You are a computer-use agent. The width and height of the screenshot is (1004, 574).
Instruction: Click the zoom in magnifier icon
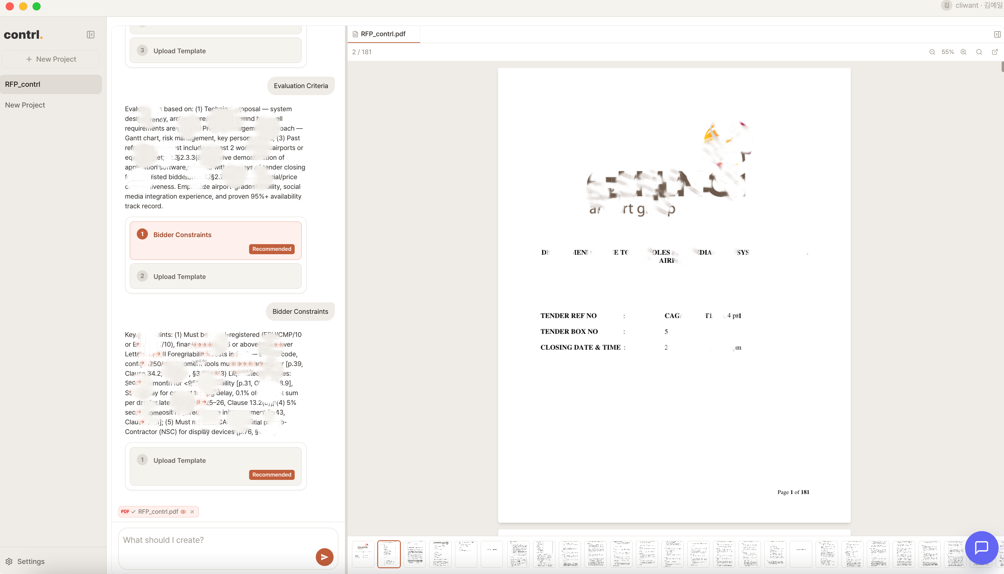point(964,52)
